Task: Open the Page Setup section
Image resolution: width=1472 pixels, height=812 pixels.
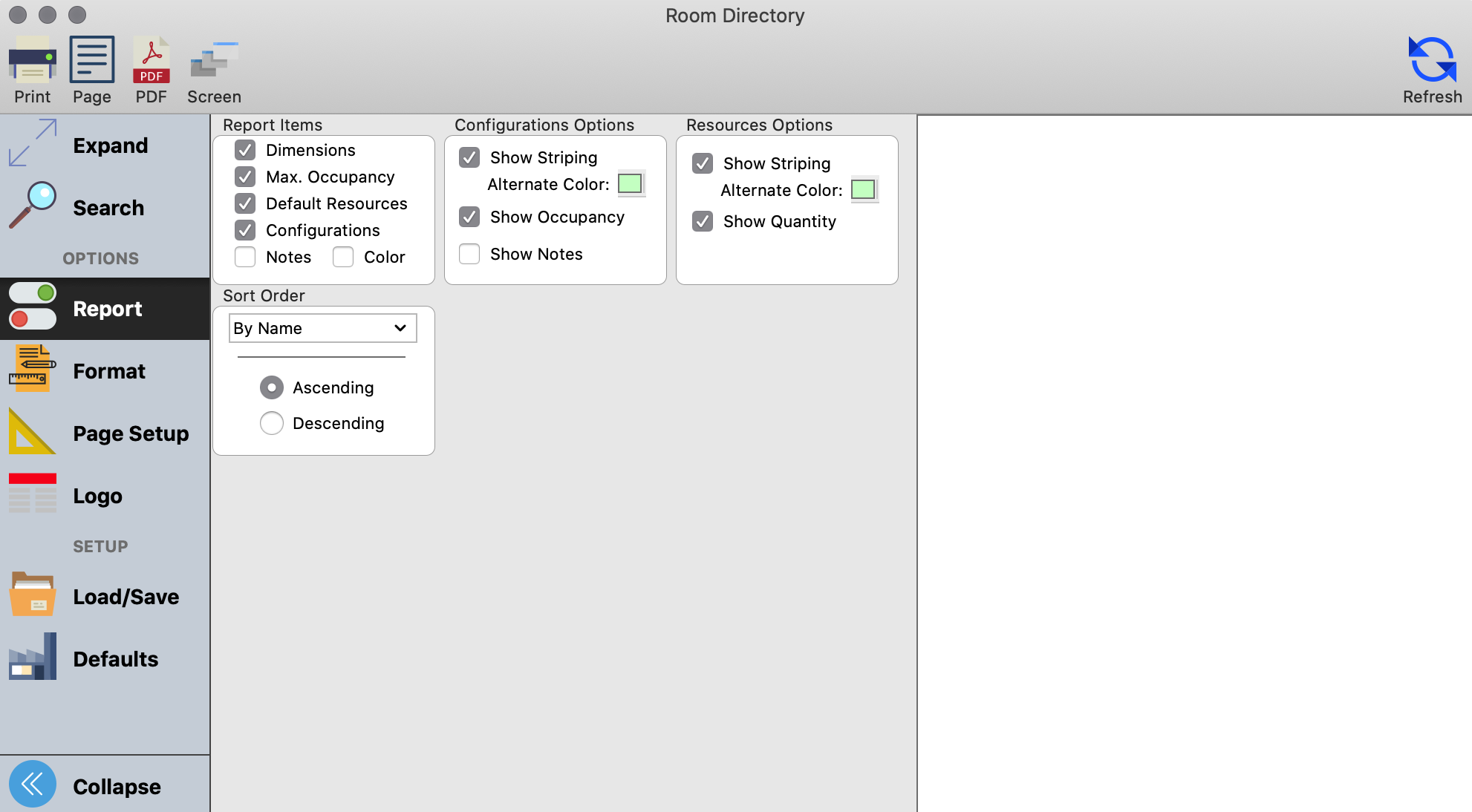Action: [131, 433]
